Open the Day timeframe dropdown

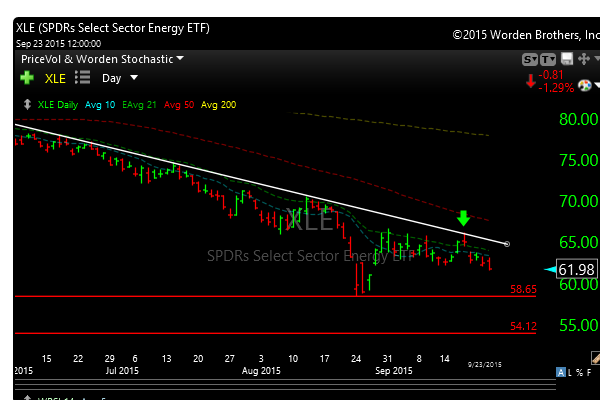click(x=120, y=77)
